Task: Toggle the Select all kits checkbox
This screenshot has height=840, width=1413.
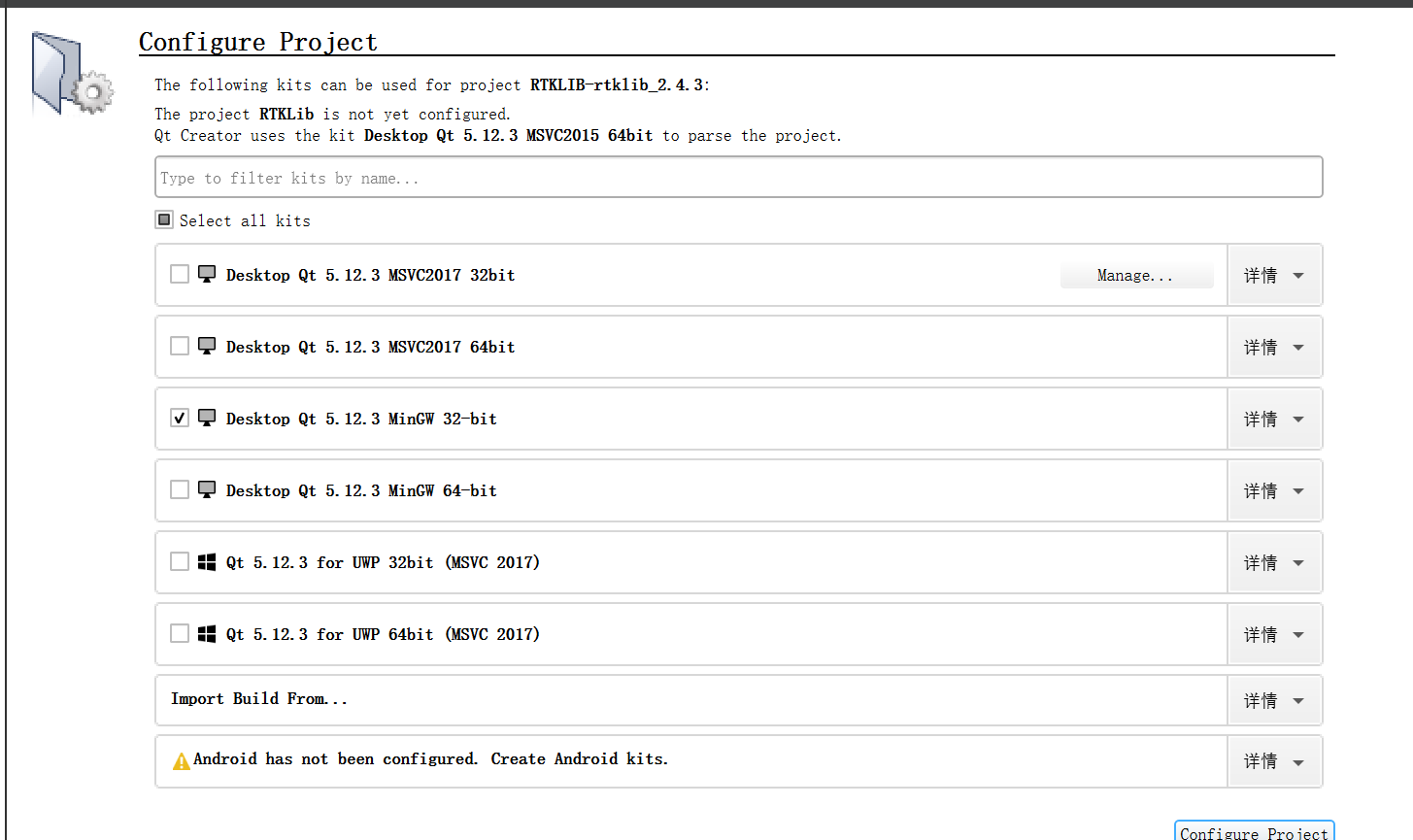Action: point(164,219)
